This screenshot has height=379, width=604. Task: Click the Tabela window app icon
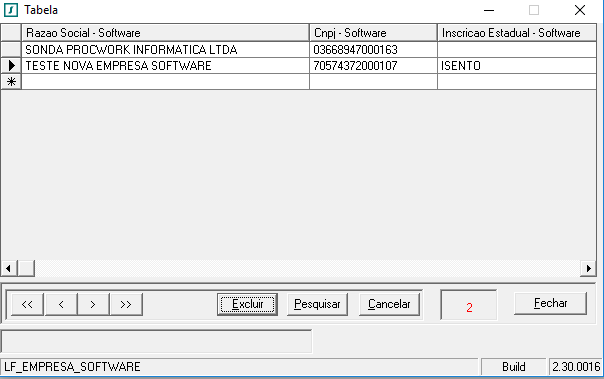[11, 10]
